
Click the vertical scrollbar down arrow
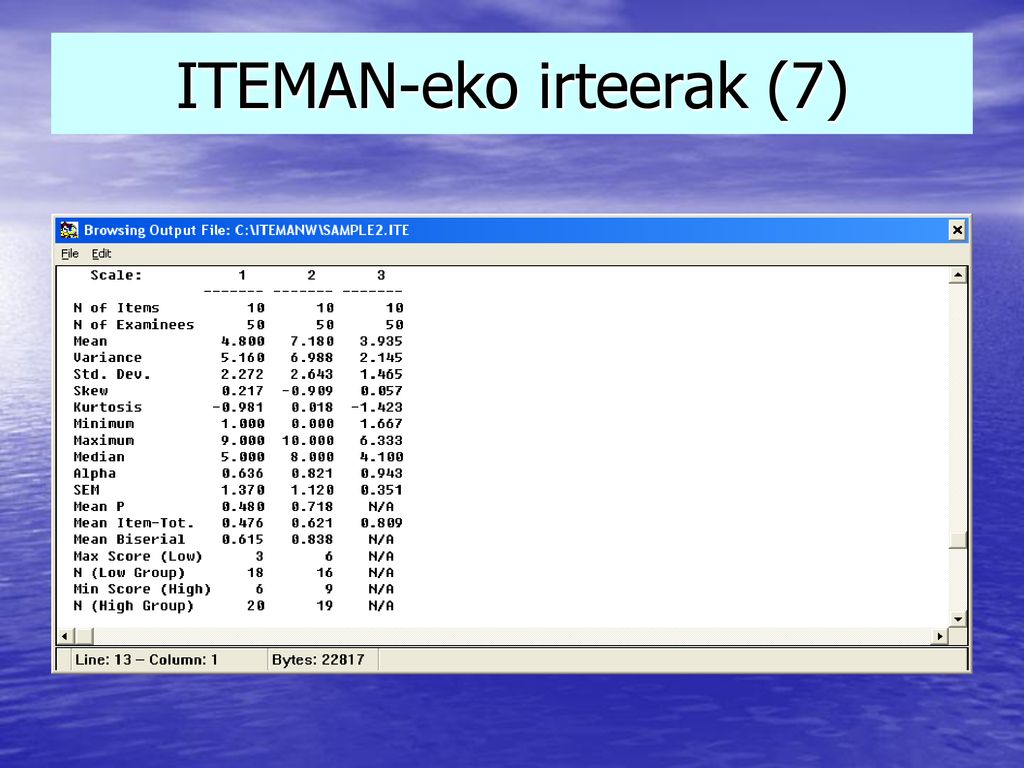coord(957,619)
